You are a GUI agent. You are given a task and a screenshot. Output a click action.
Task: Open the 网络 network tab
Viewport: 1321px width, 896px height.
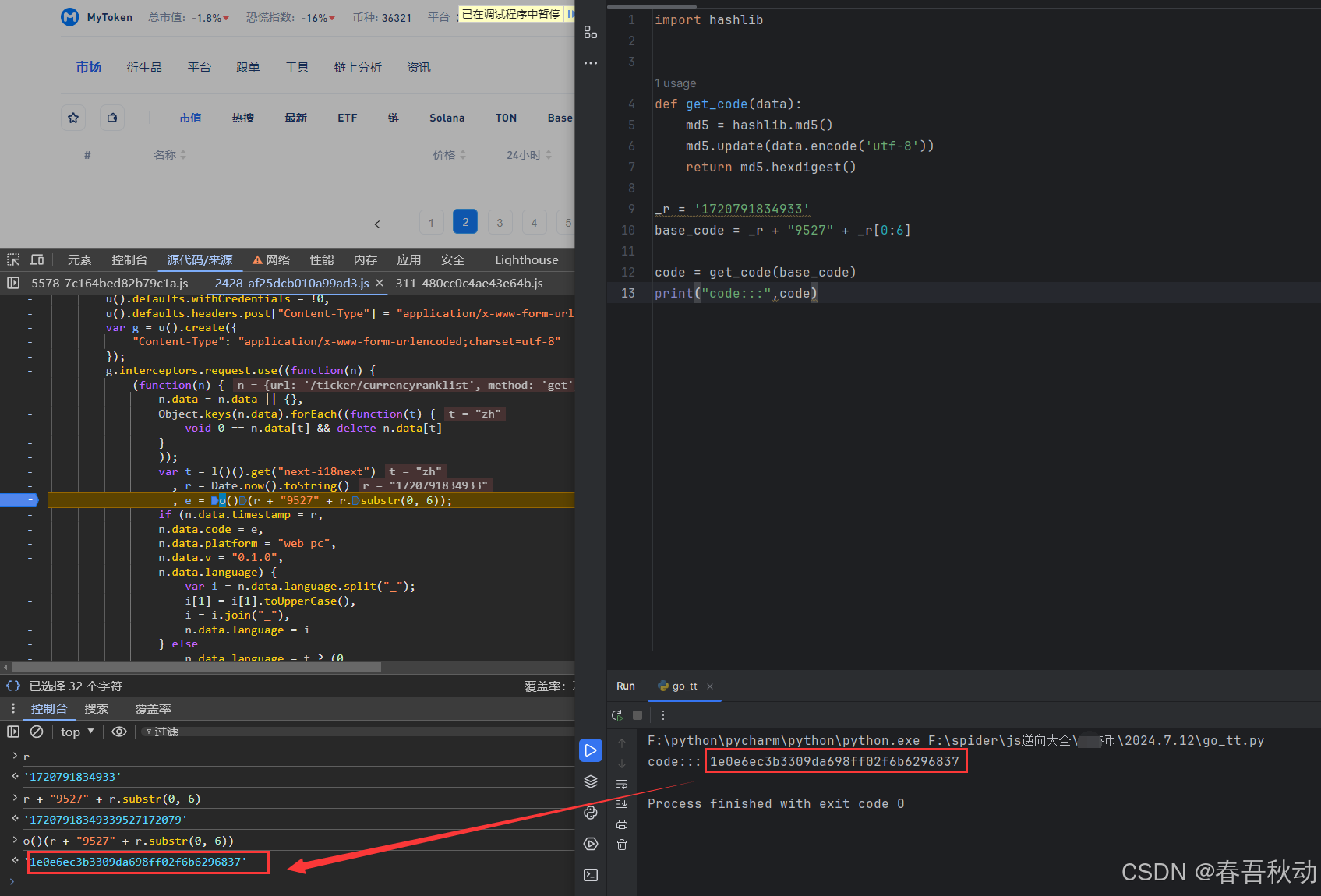pyautogui.click(x=271, y=259)
